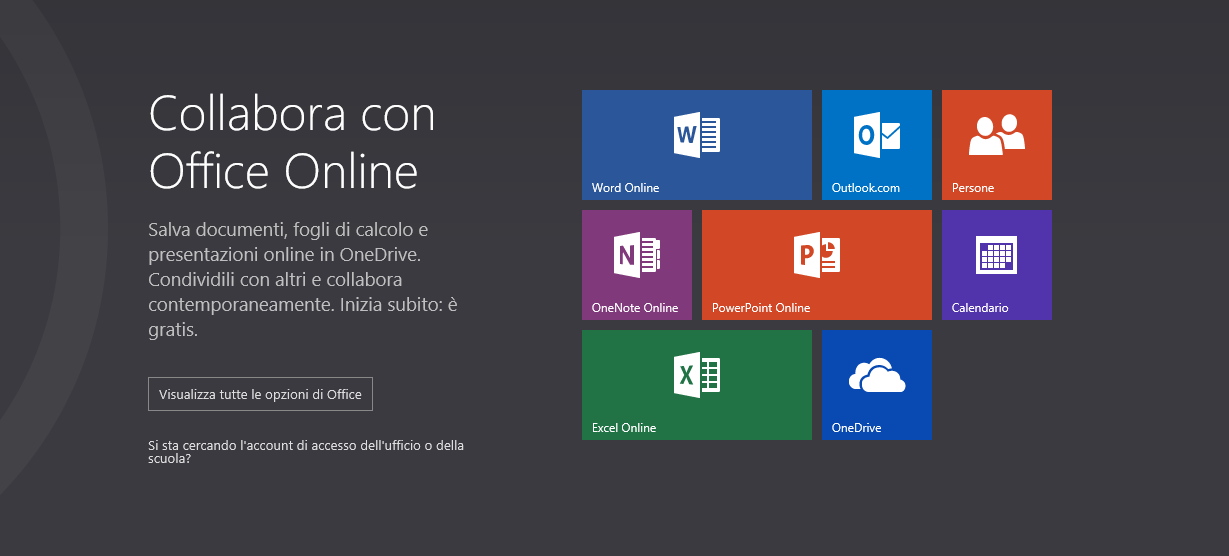Viewport: 1229px width, 556px height.
Task: Click the "PowerPoint Online" tile label
Action: pyautogui.click(x=761, y=308)
